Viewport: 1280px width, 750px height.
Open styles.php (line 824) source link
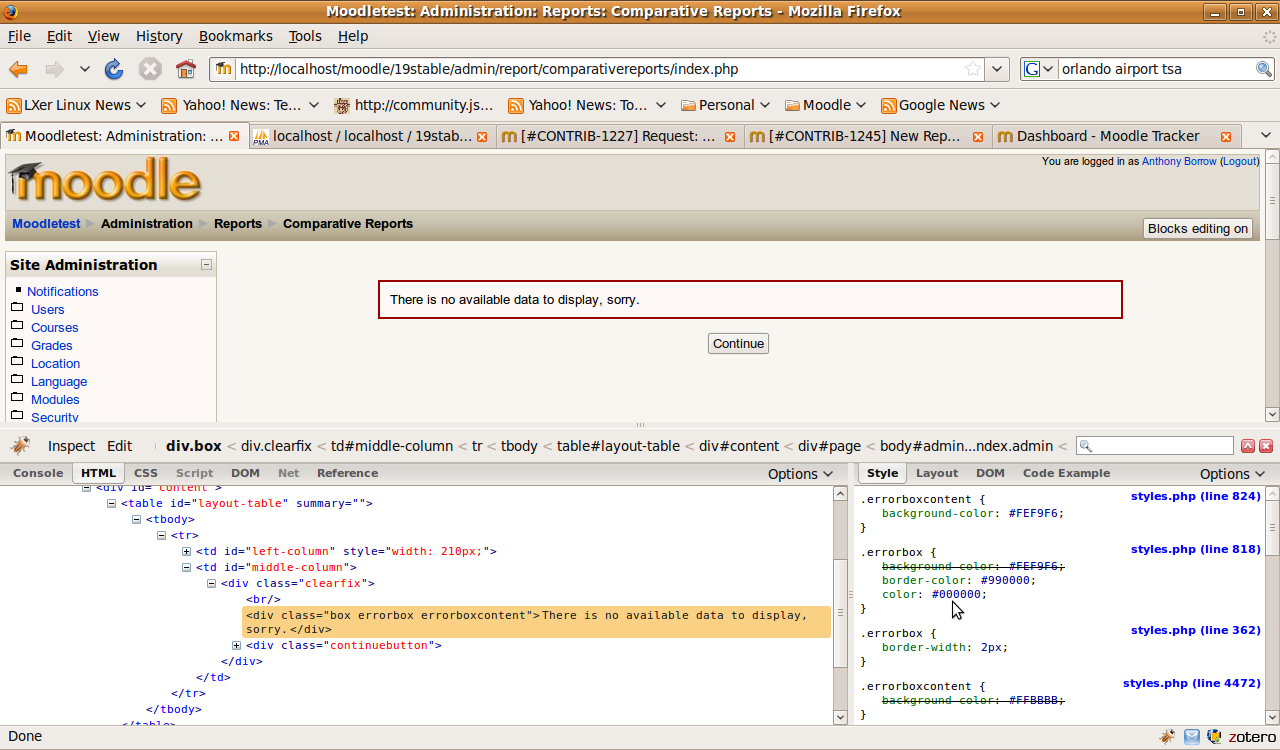(x=1196, y=496)
